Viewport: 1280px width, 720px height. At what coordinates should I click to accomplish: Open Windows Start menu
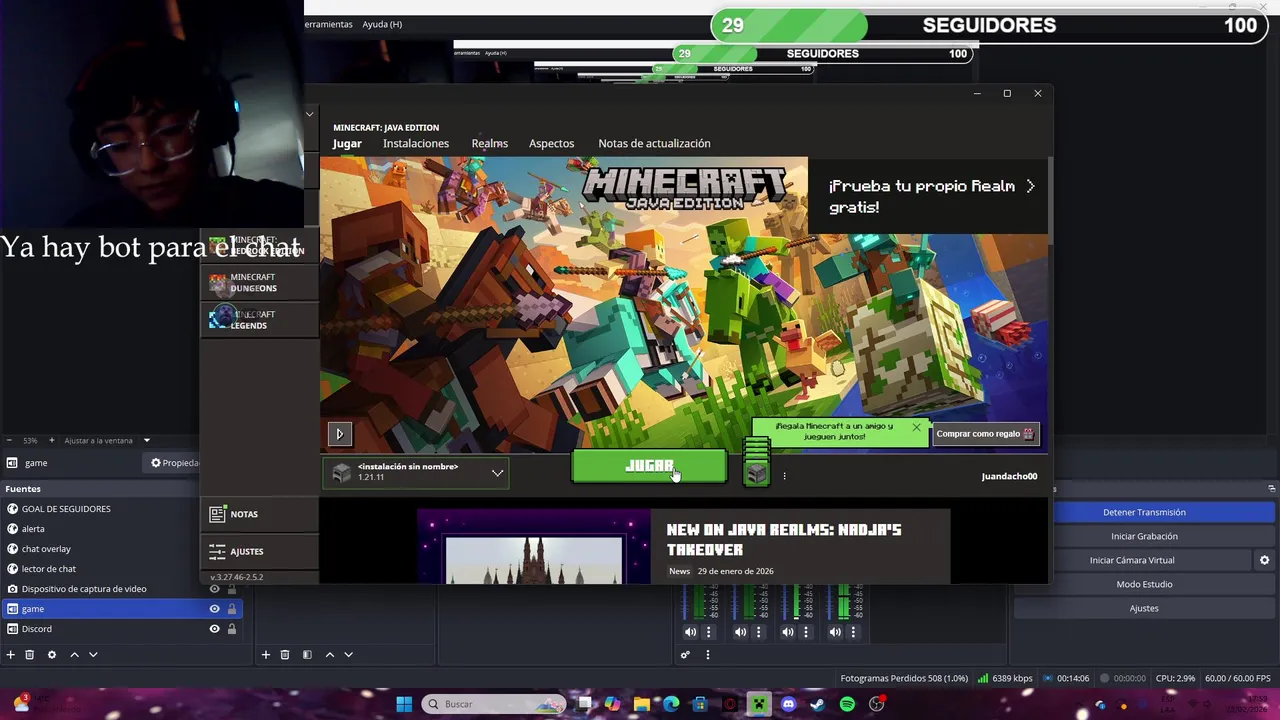[404, 704]
